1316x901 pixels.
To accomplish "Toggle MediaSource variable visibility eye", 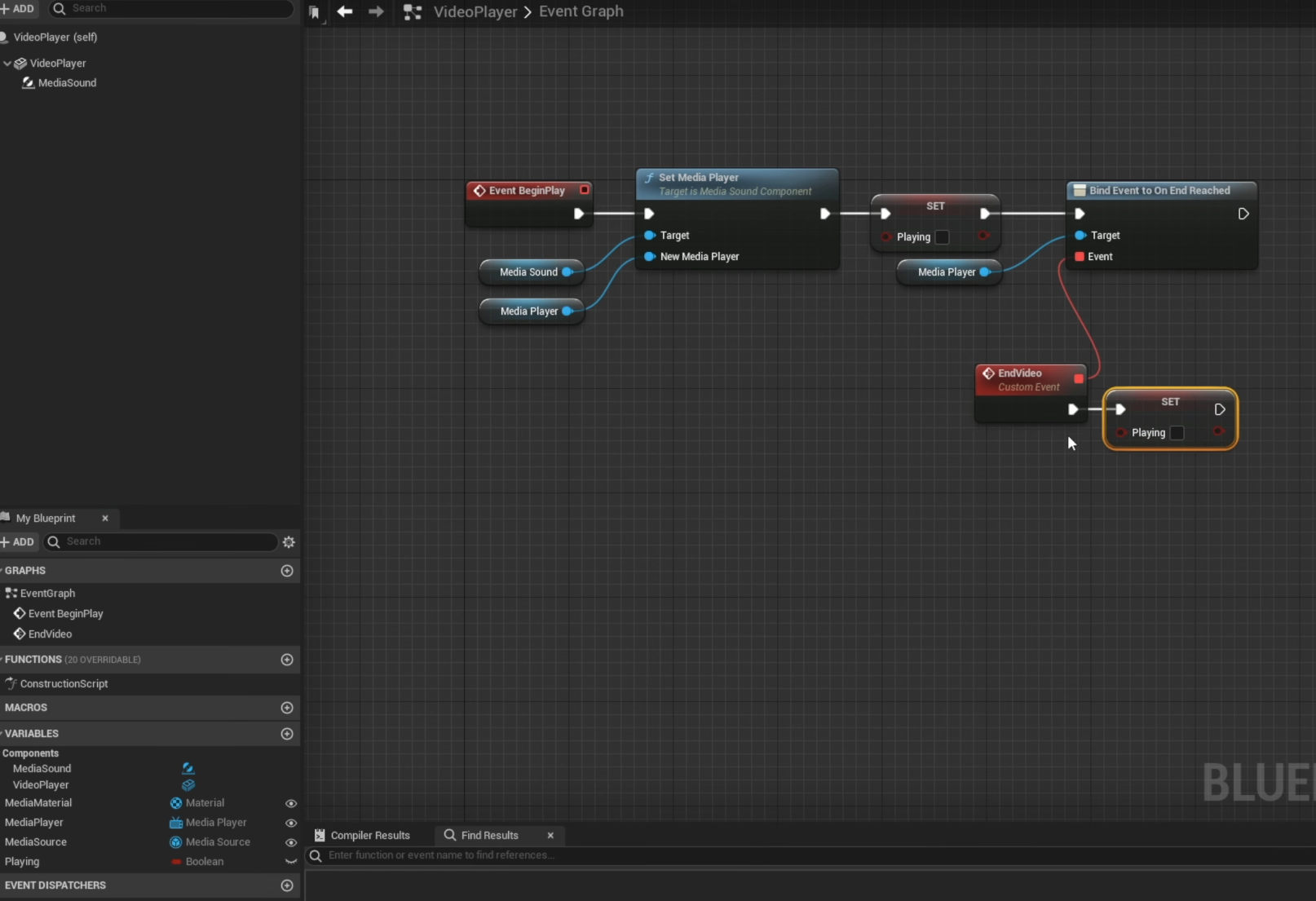I will coord(291,843).
